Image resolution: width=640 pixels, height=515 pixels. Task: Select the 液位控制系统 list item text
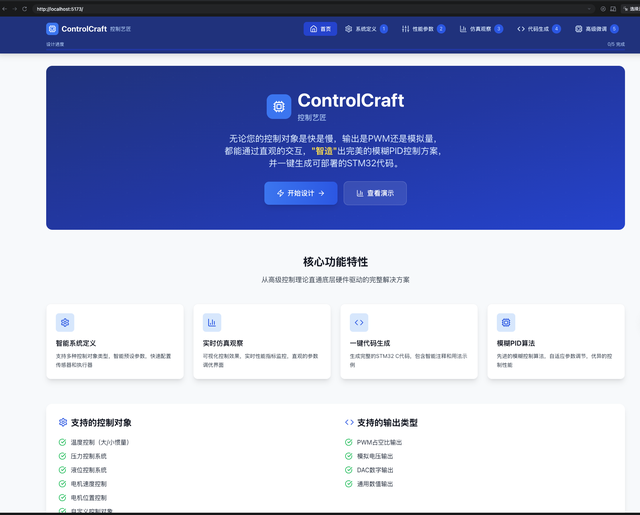(x=89, y=470)
